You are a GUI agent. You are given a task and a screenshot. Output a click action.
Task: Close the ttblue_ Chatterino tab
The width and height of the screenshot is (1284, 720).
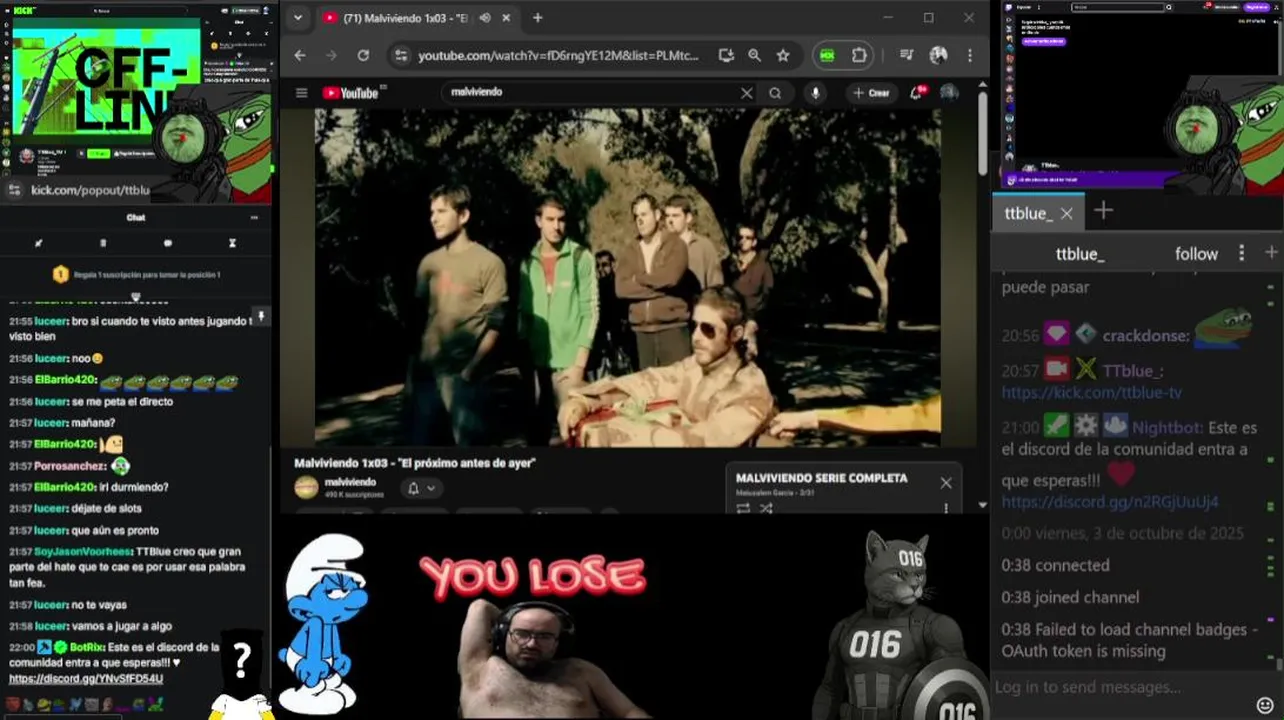pos(1066,213)
